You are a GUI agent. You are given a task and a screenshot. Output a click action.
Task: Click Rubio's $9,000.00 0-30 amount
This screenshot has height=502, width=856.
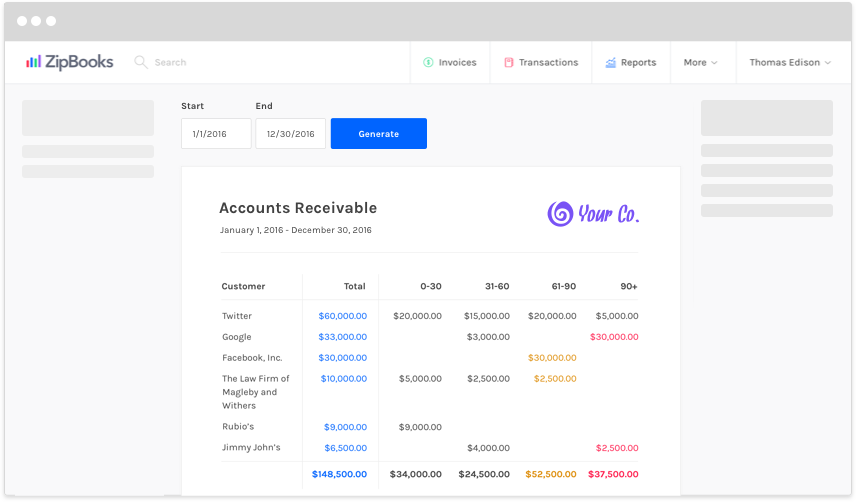420,427
